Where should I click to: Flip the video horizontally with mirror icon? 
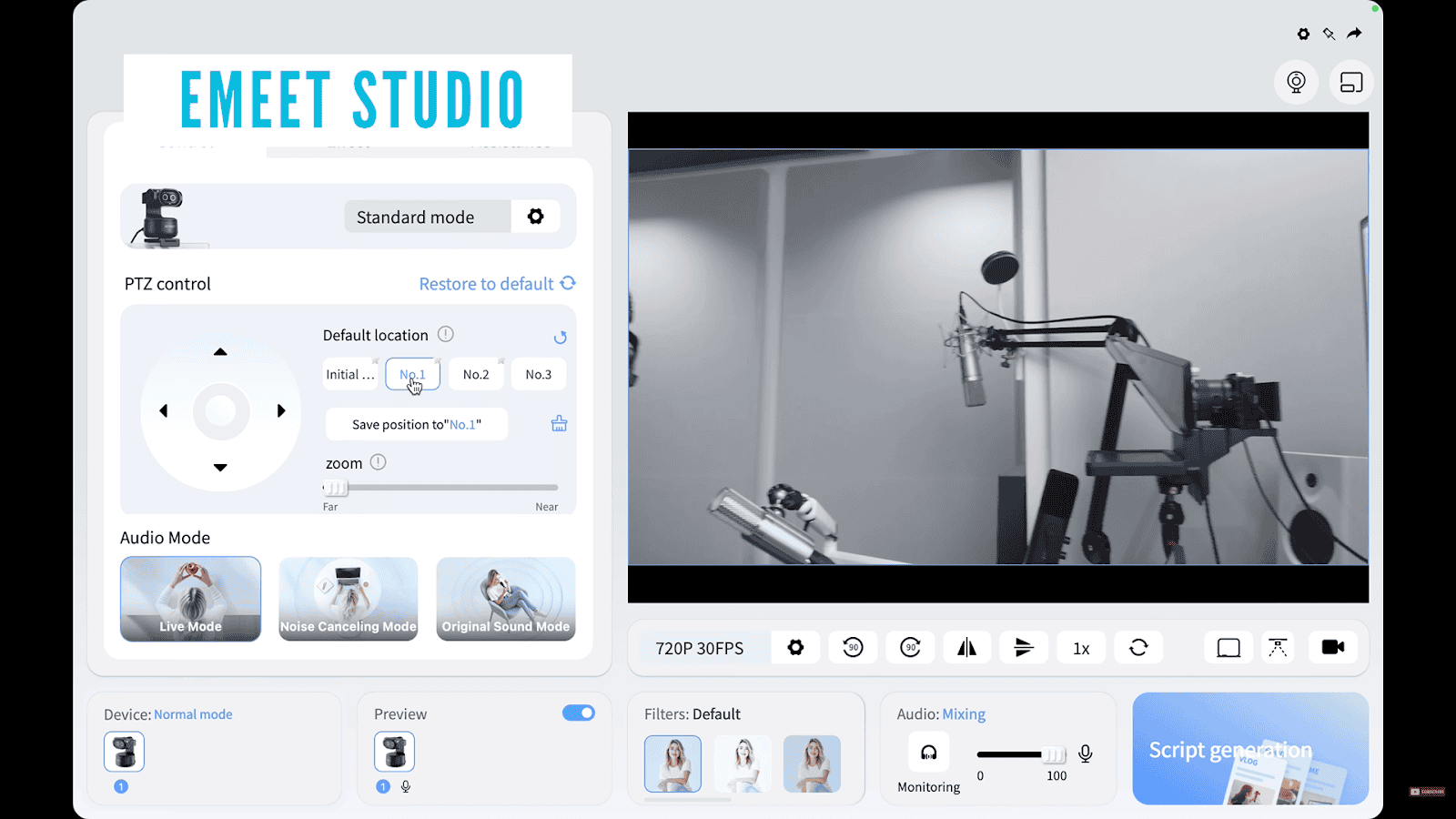(x=966, y=648)
